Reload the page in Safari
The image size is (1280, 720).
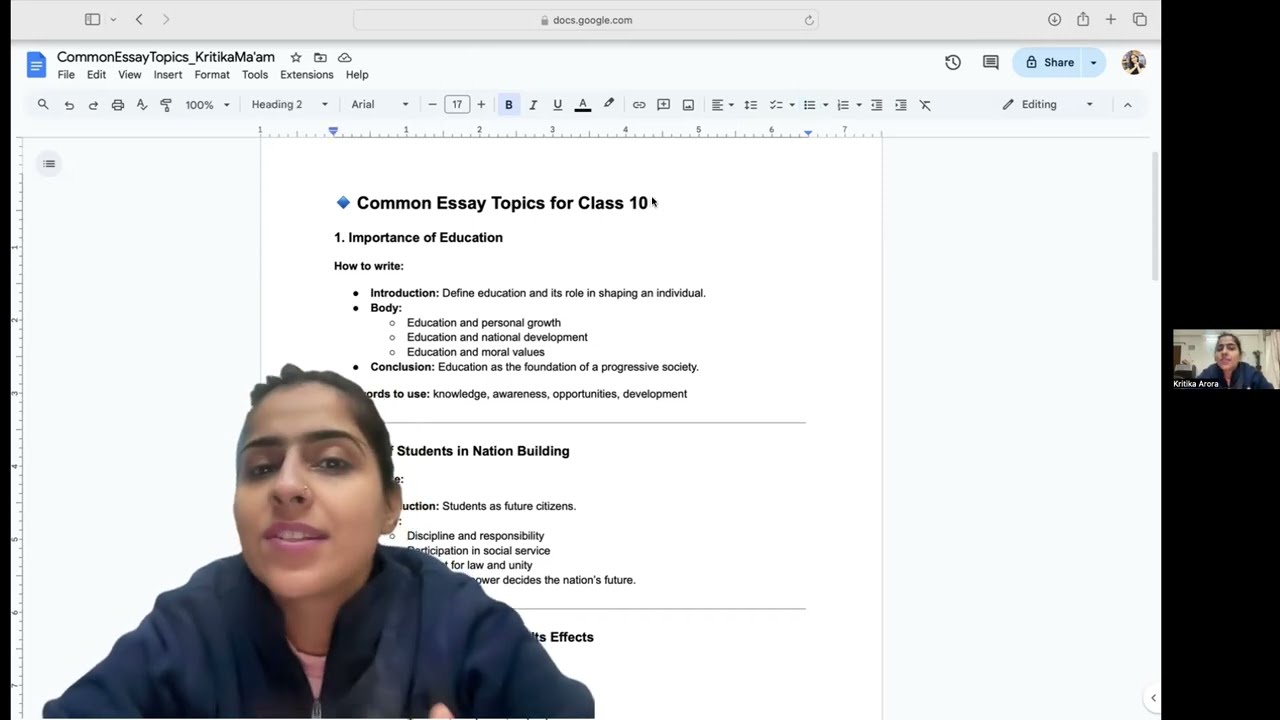tap(809, 20)
